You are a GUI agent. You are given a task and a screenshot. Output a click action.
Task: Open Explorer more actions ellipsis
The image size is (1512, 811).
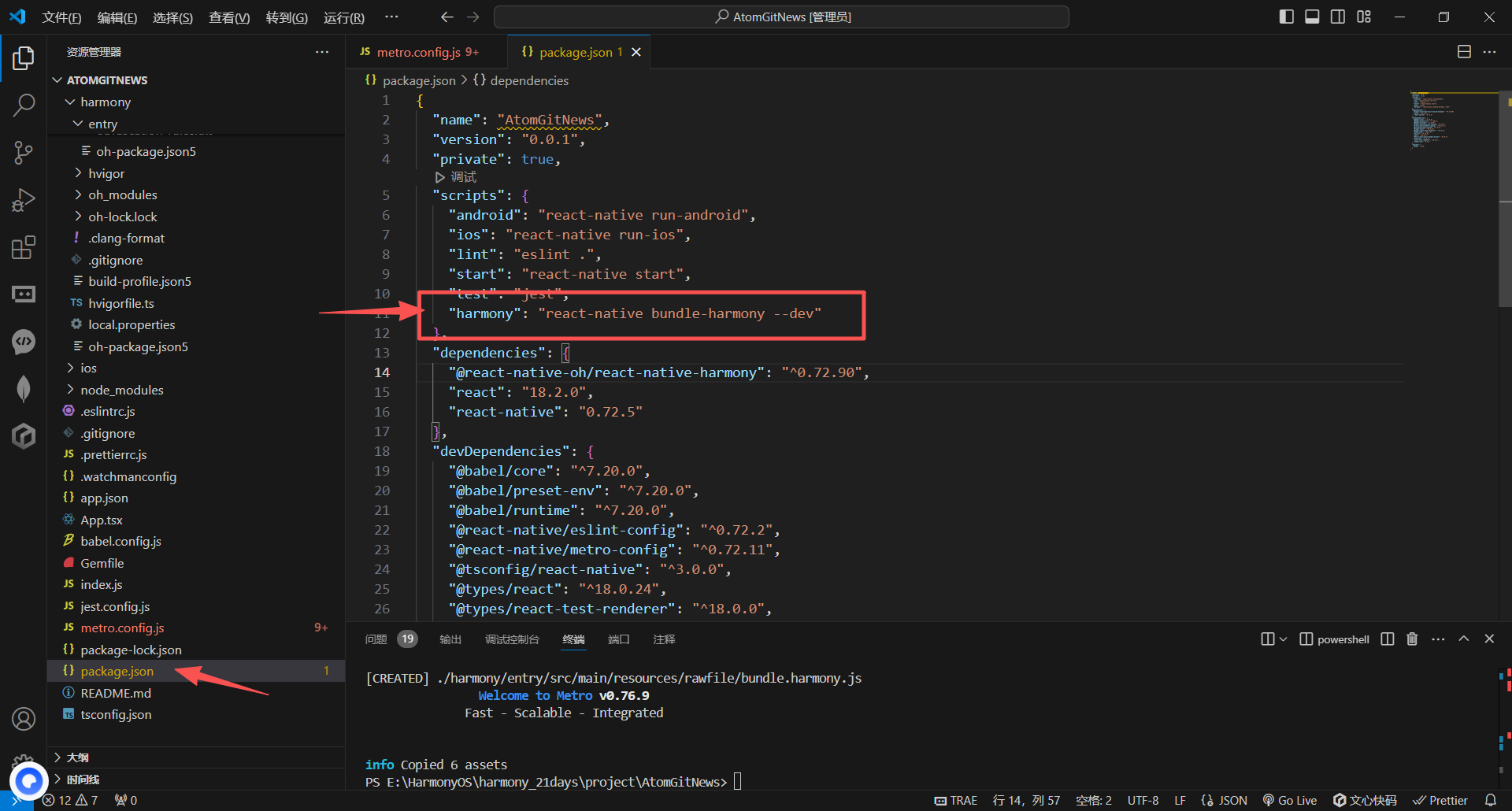click(x=322, y=52)
